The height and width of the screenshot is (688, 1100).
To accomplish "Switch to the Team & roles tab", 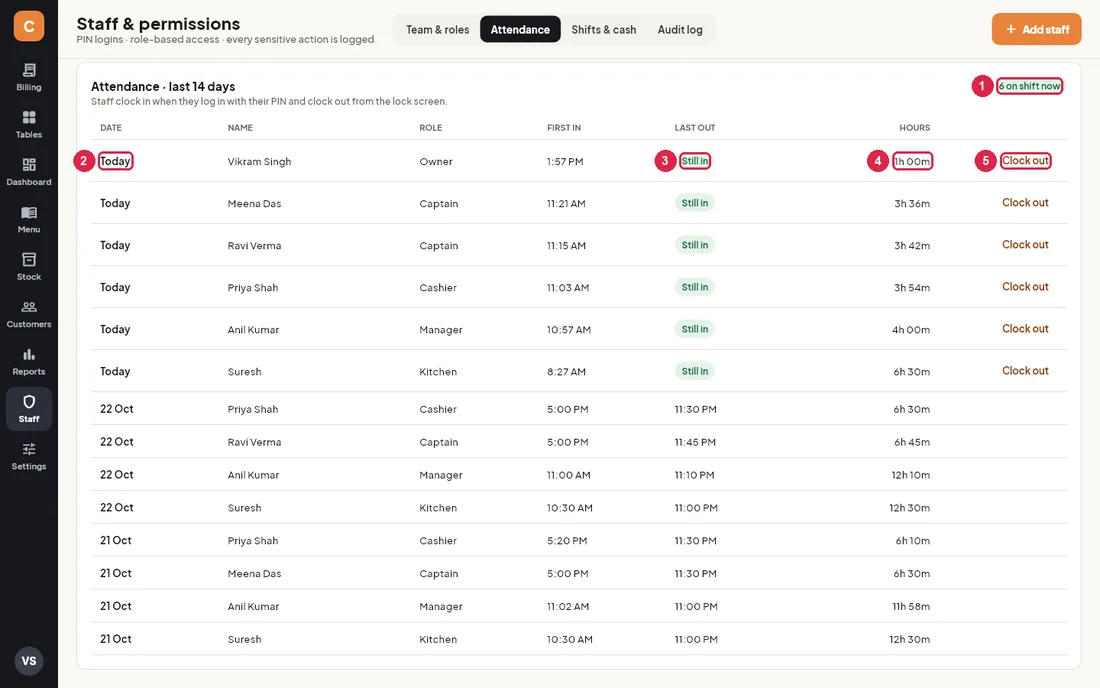I will tap(438, 29).
